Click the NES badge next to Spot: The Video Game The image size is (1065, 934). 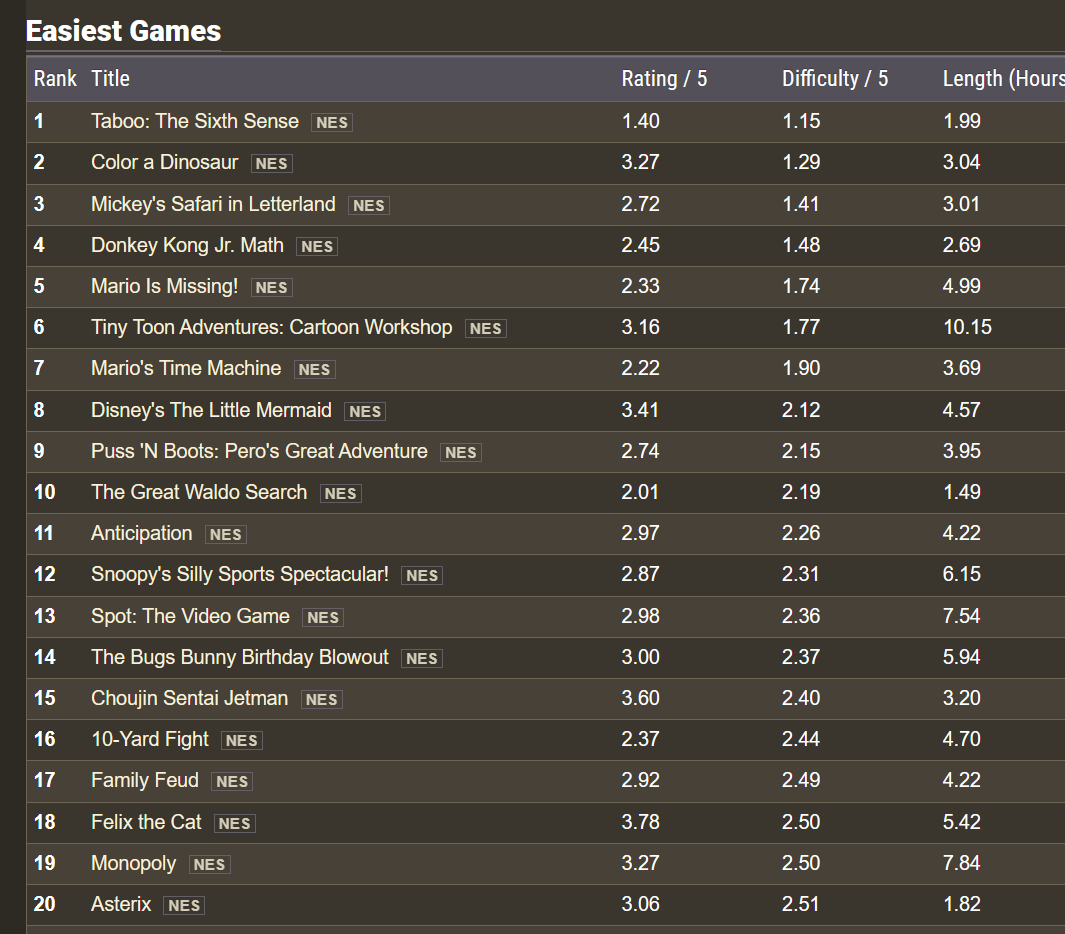click(x=322, y=617)
